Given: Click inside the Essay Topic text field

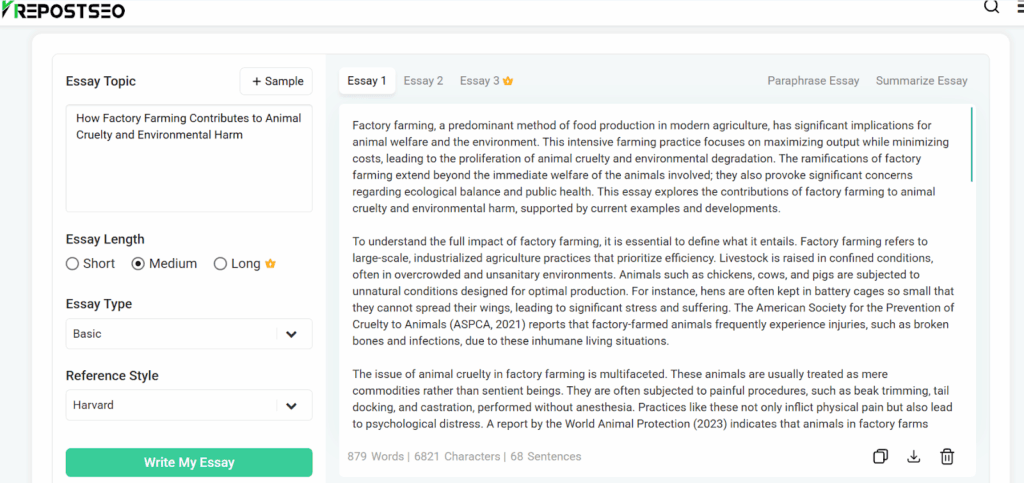Looking at the screenshot, I should point(189,158).
